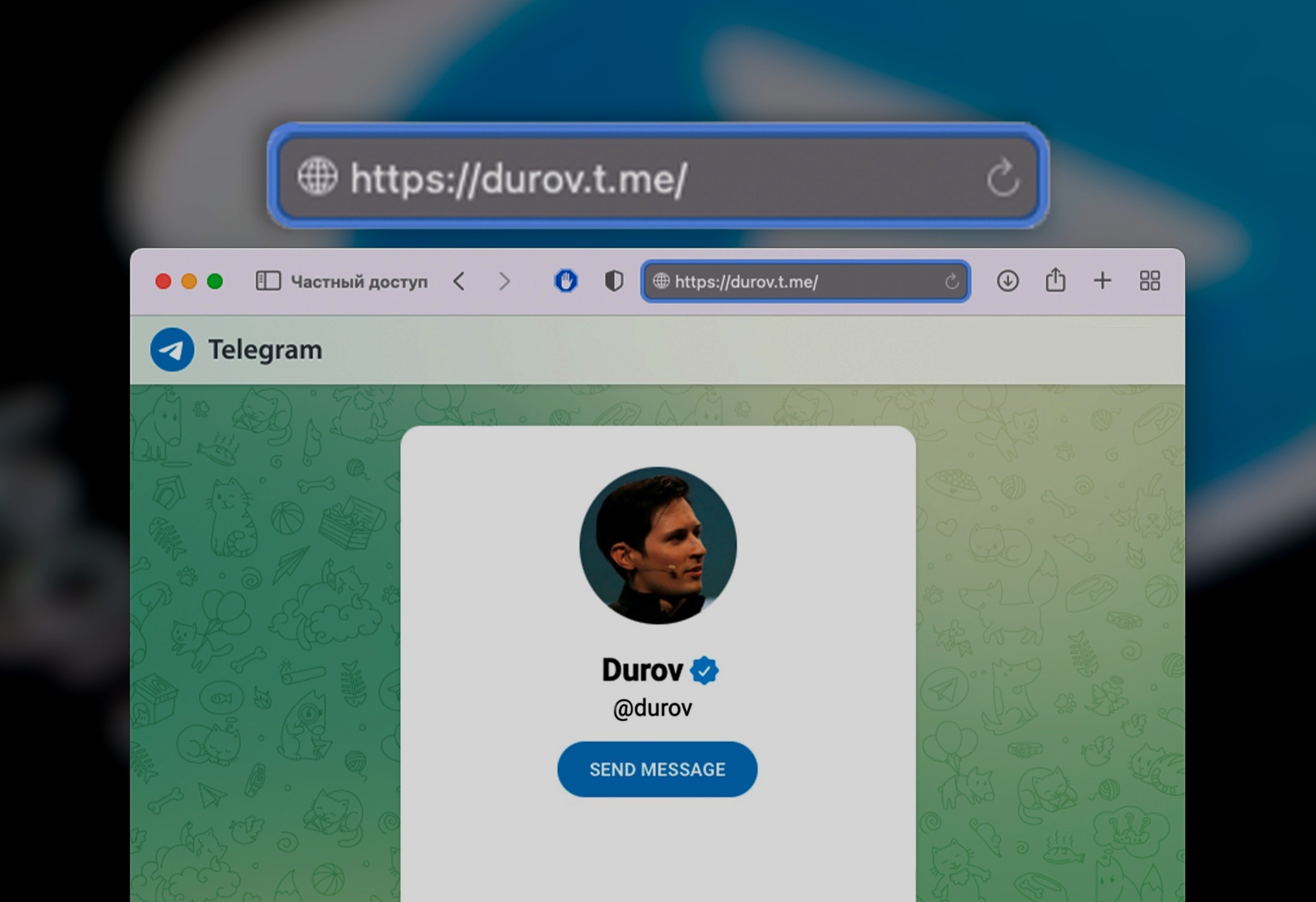
Task: Go back with the left chevron
Action: point(459,281)
